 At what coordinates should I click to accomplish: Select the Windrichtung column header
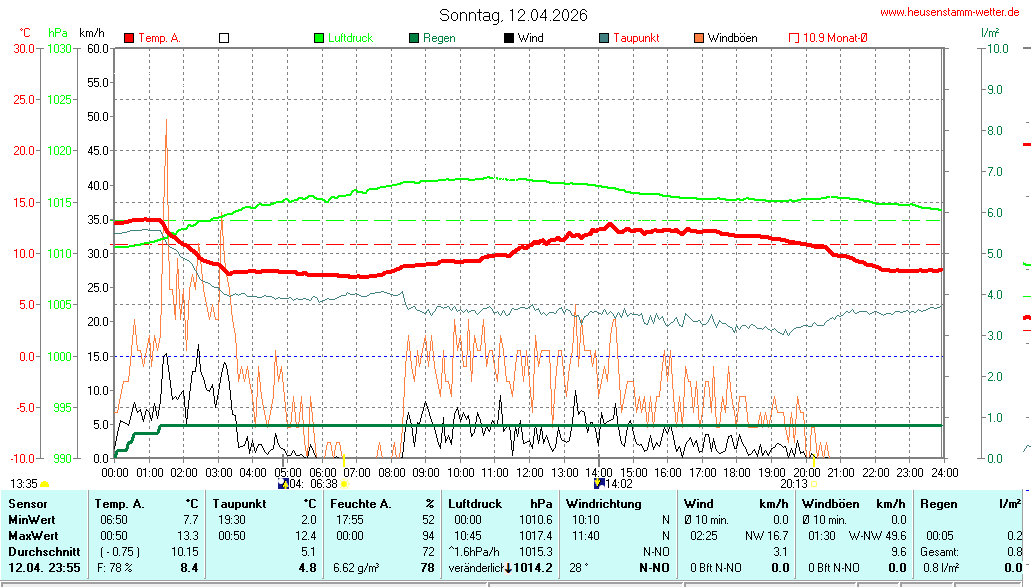coord(603,504)
